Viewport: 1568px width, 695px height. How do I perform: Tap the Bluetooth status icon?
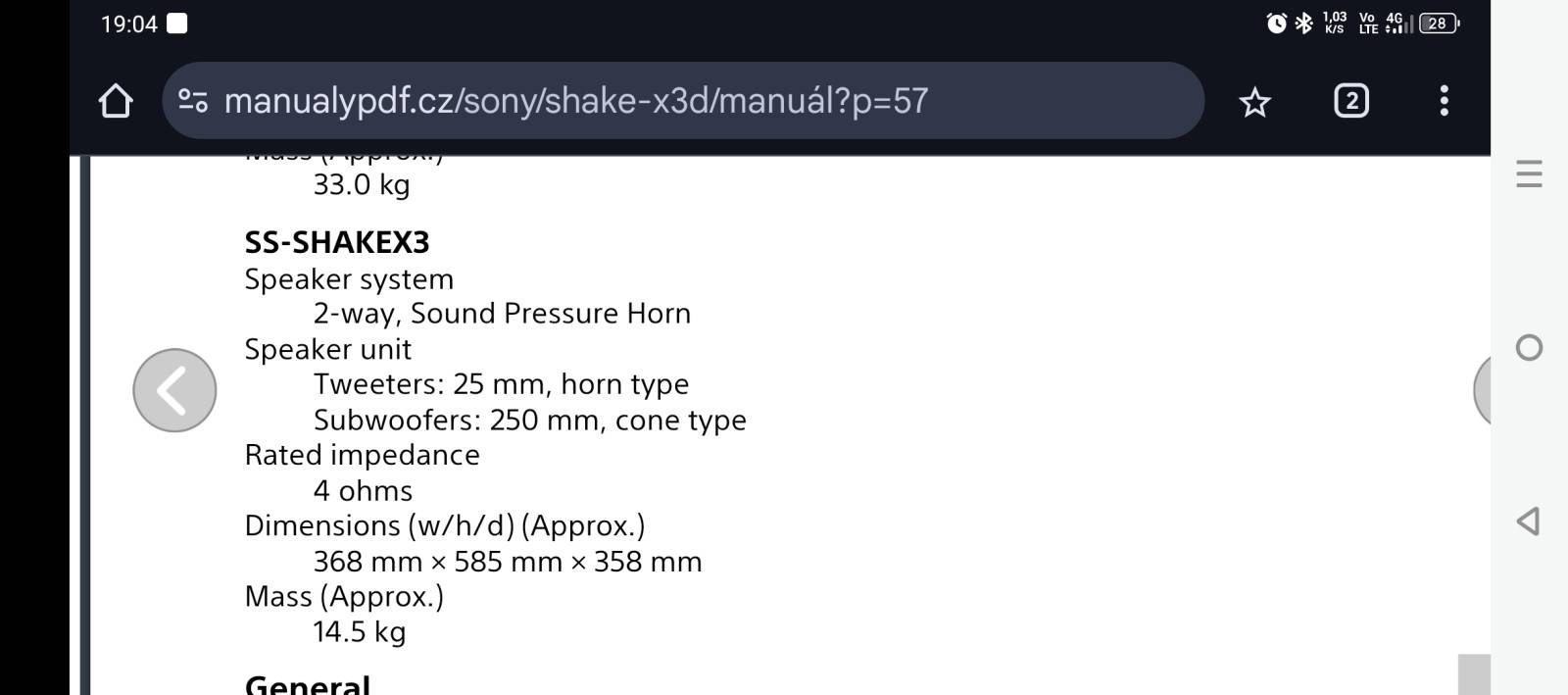click(1303, 24)
